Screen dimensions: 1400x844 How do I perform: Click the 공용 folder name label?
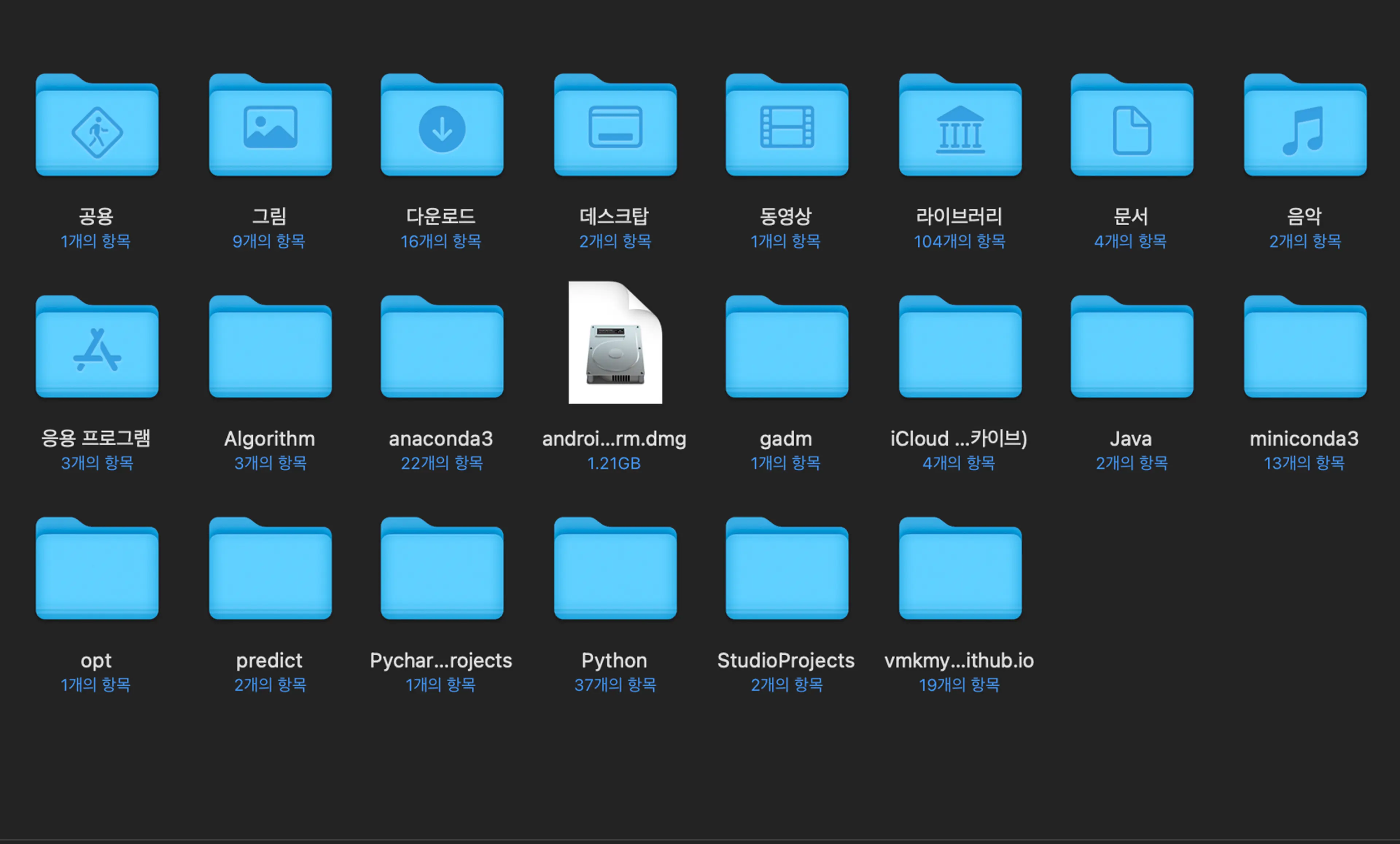pyautogui.click(x=96, y=217)
